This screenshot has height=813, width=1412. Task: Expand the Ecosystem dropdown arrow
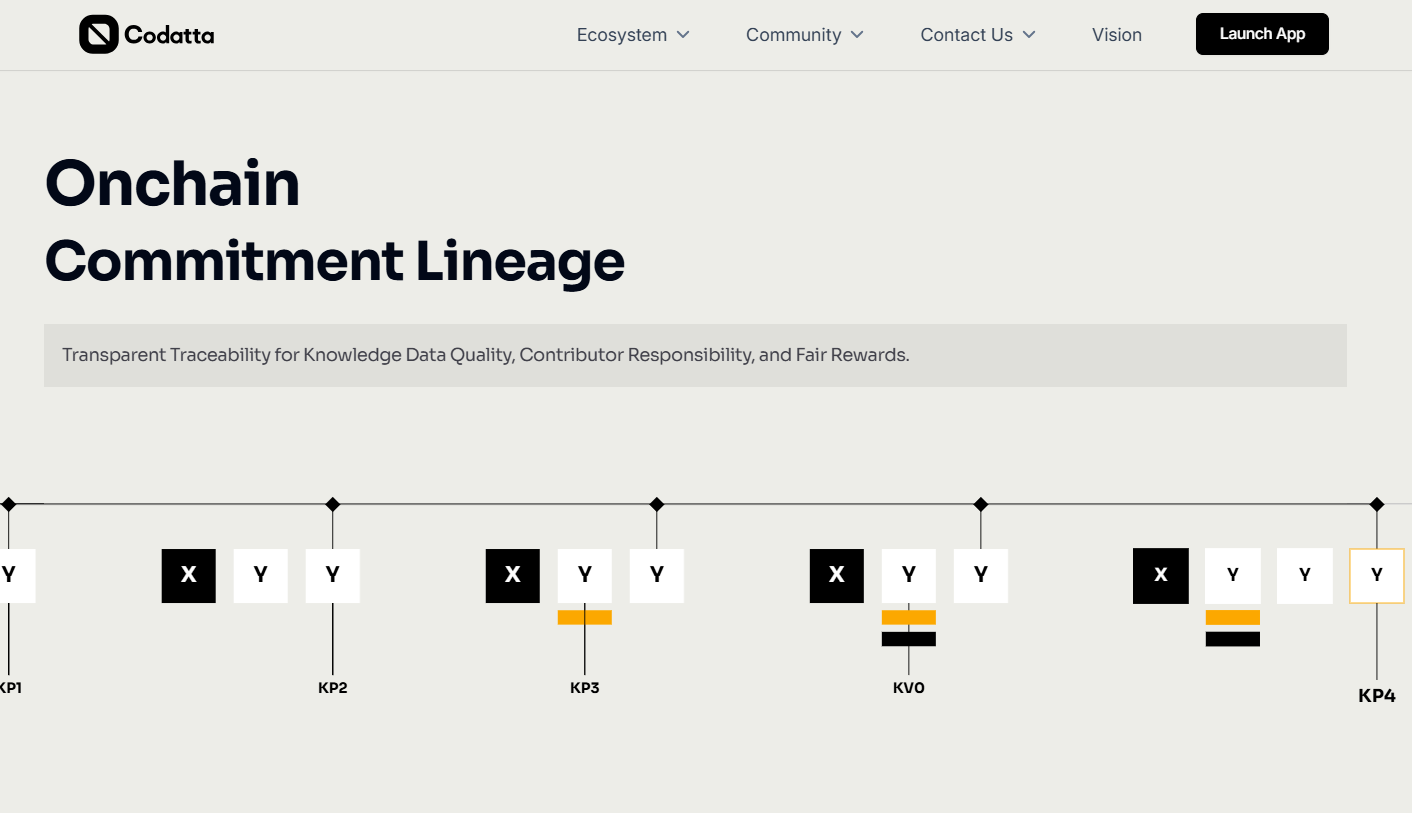[x=683, y=35]
